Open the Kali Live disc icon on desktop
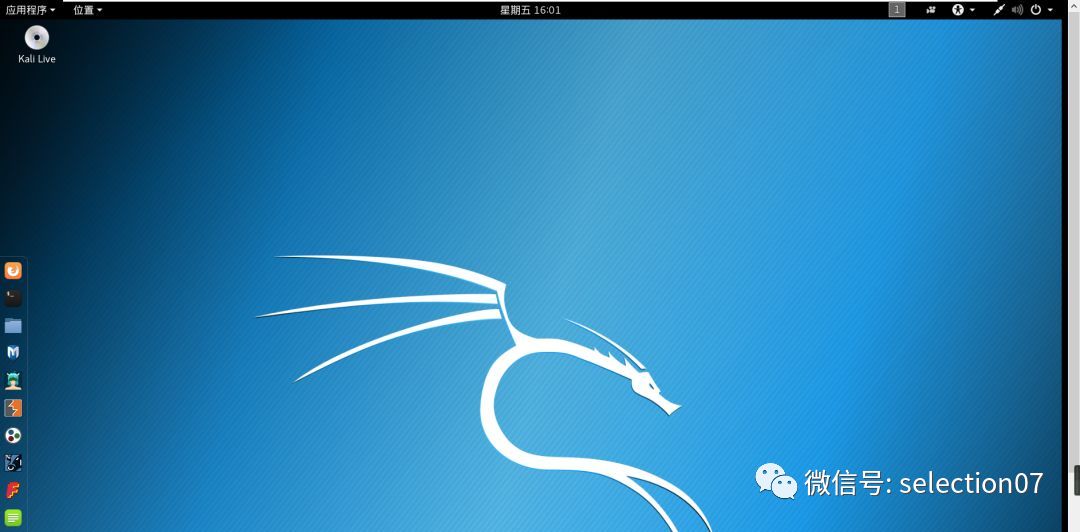Viewport: 1080px width, 532px height. 37,38
